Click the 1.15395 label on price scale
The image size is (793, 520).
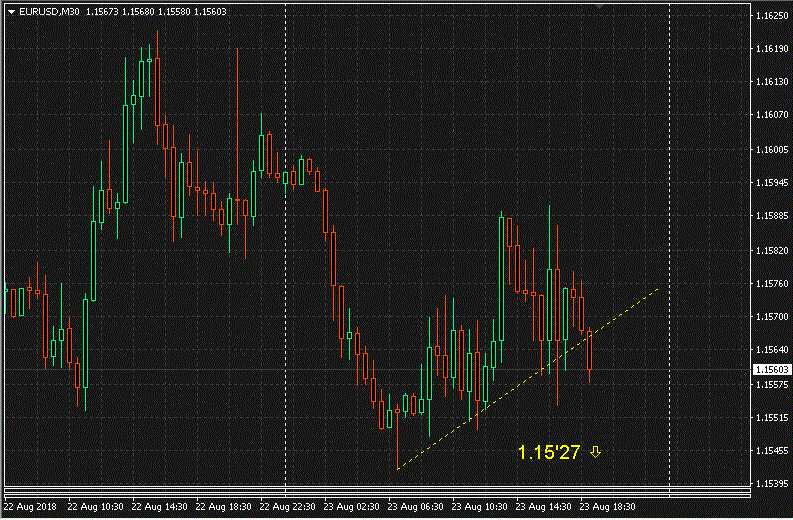(x=770, y=484)
